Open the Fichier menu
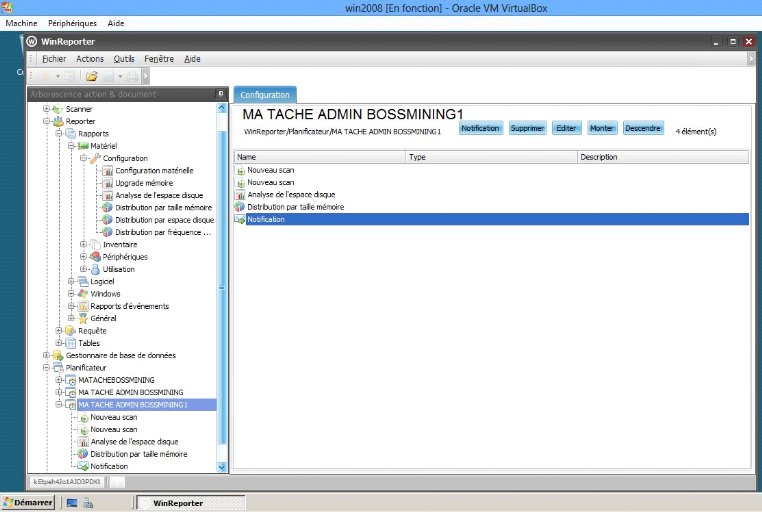This screenshot has height=512, width=762. [54, 59]
